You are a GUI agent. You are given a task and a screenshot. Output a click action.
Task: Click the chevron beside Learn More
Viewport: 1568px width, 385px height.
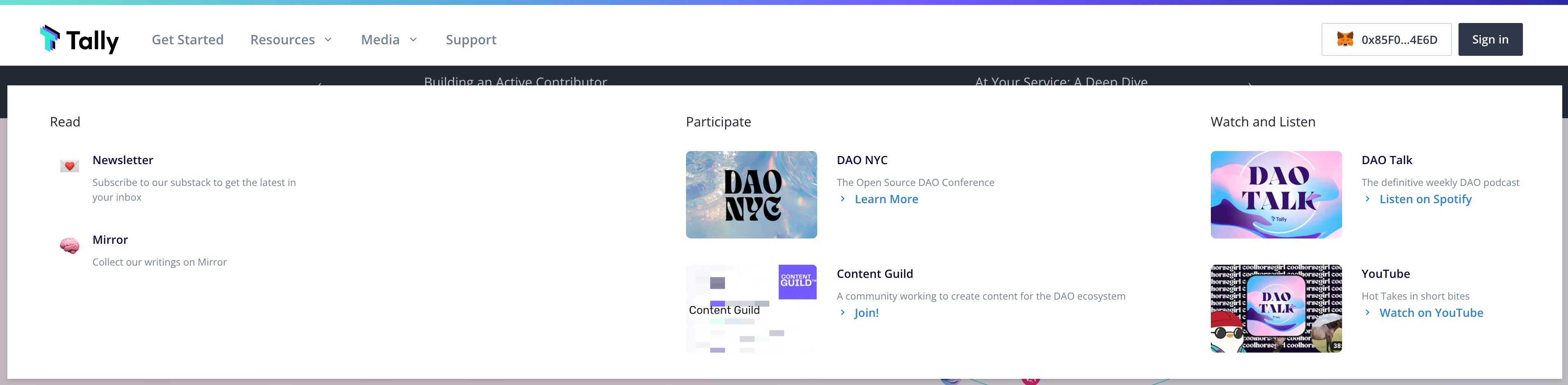click(843, 199)
